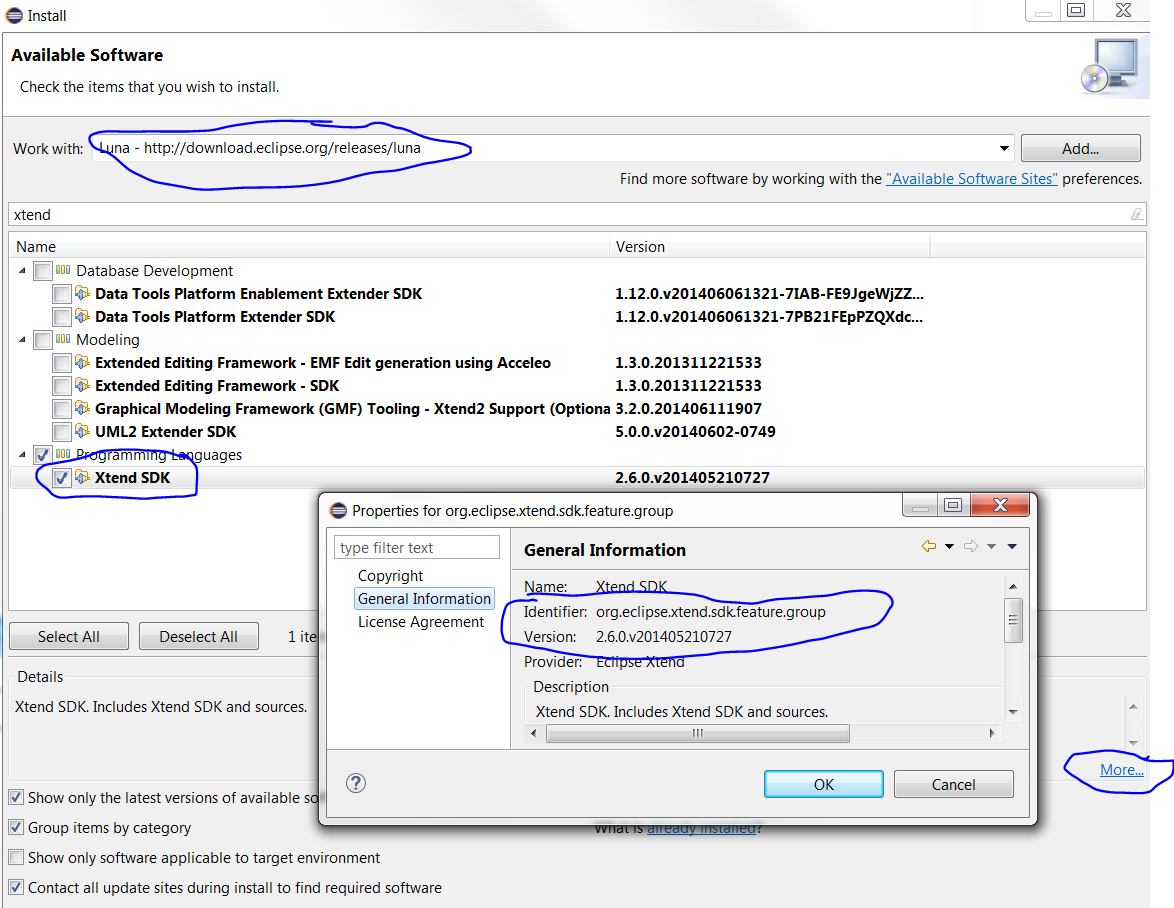Screen dimensions: 1174x908
Task: Uncheck the Xtend SDK checkbox
Action: (61, 478)
